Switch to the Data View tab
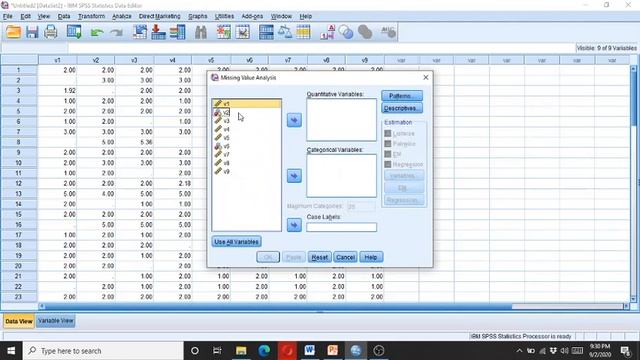640x360 pixels. [x=19, y=321]
